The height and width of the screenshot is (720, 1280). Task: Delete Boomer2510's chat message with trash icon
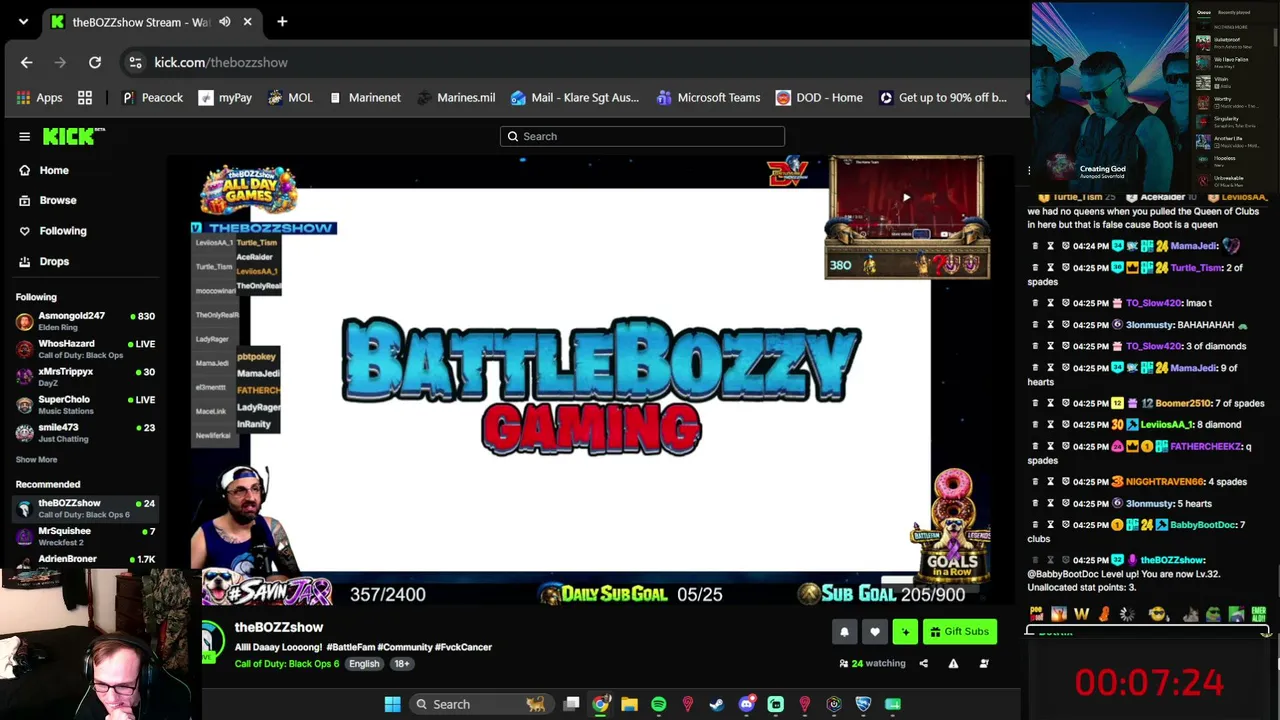(x=1034, y=403)
